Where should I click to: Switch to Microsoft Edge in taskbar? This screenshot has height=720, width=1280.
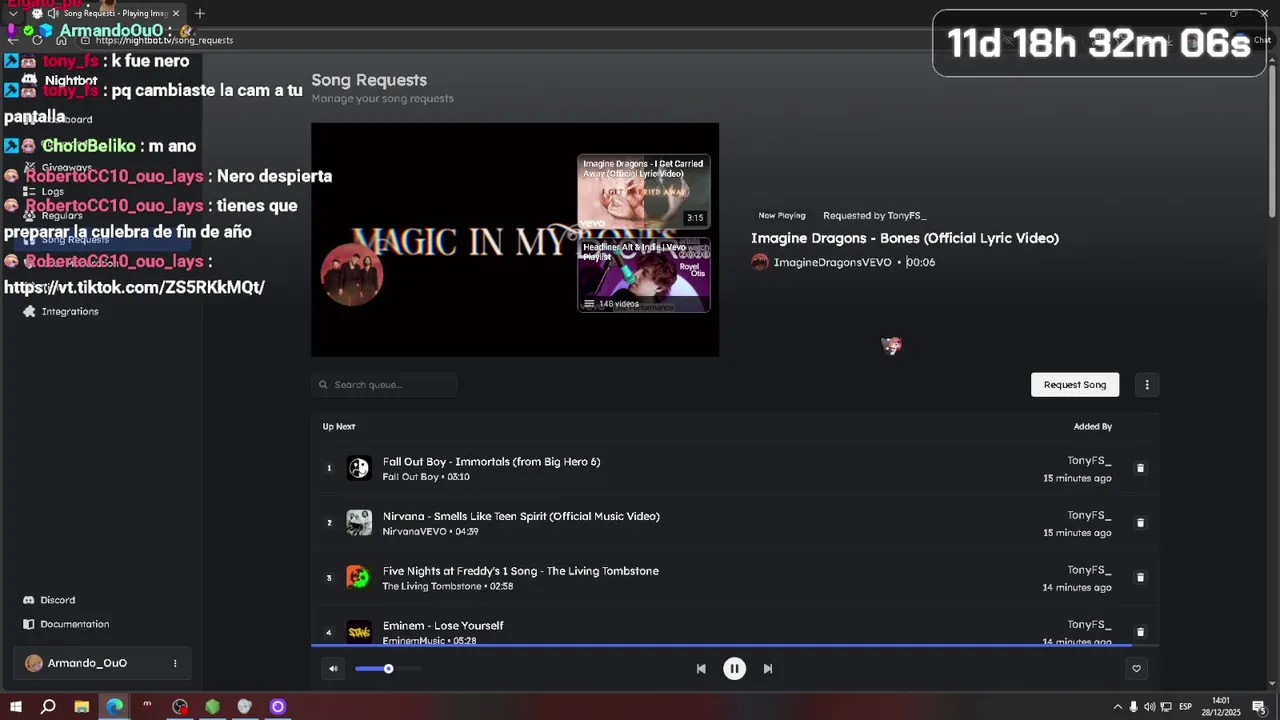pos(114,707)
